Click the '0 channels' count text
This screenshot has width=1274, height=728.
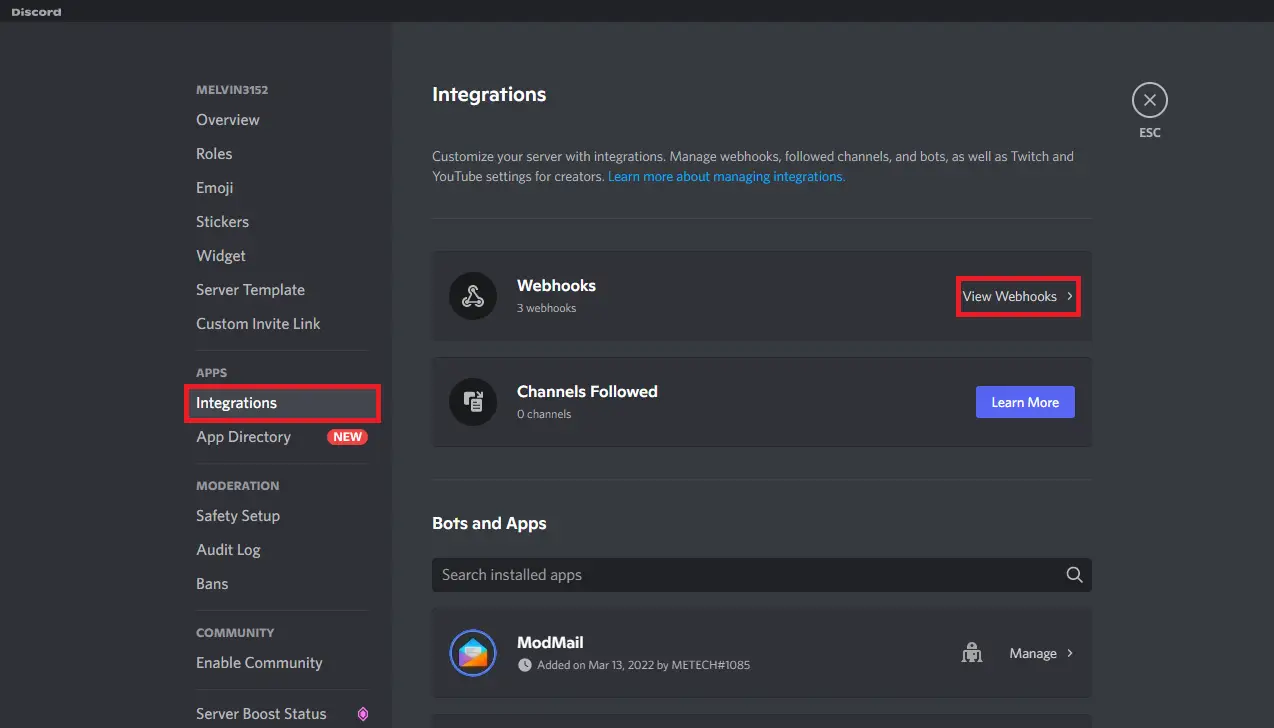click(x=544, y=414)
